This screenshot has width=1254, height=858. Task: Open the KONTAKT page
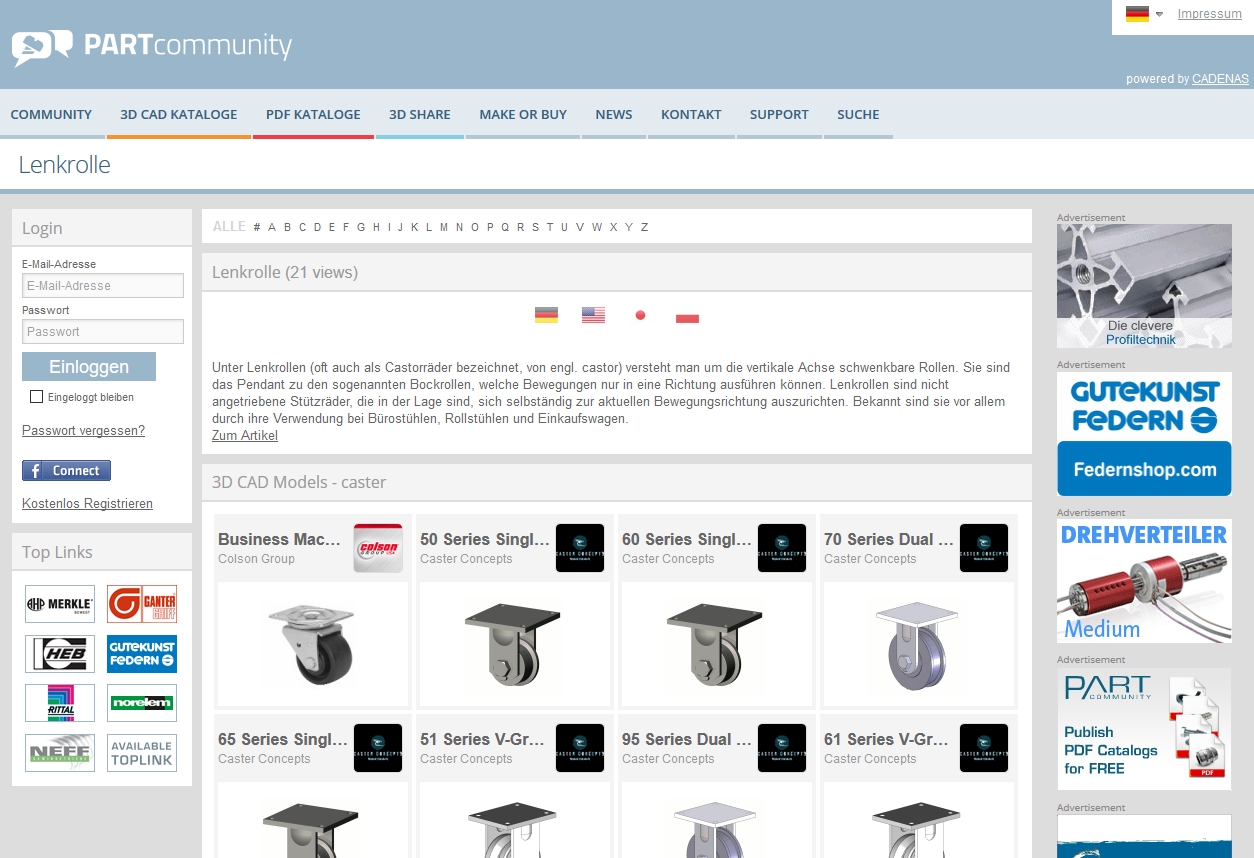(691, 114)
